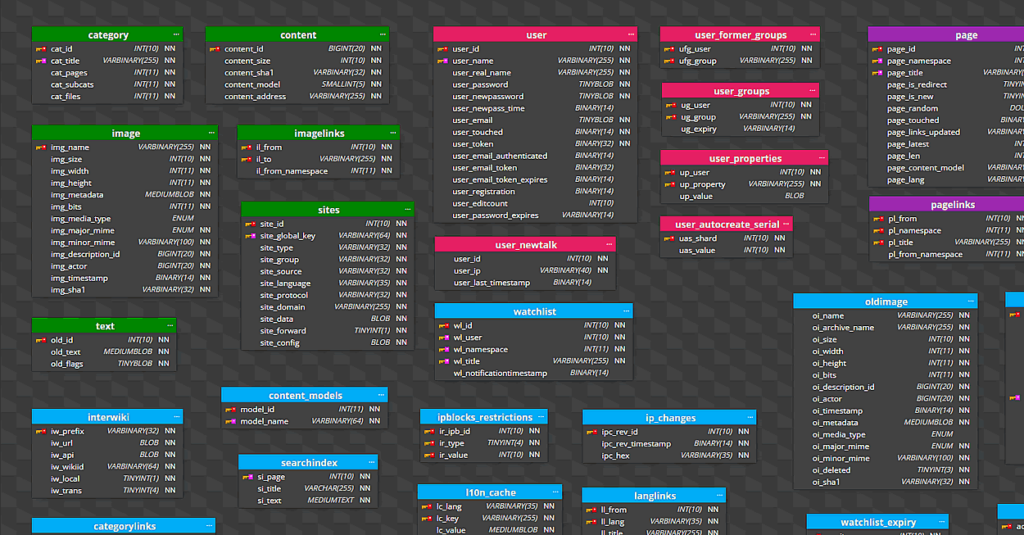This screenshot has width=1024, height=535.
Task: Click the key icon next to model_name
Action: tap(230, 421)
